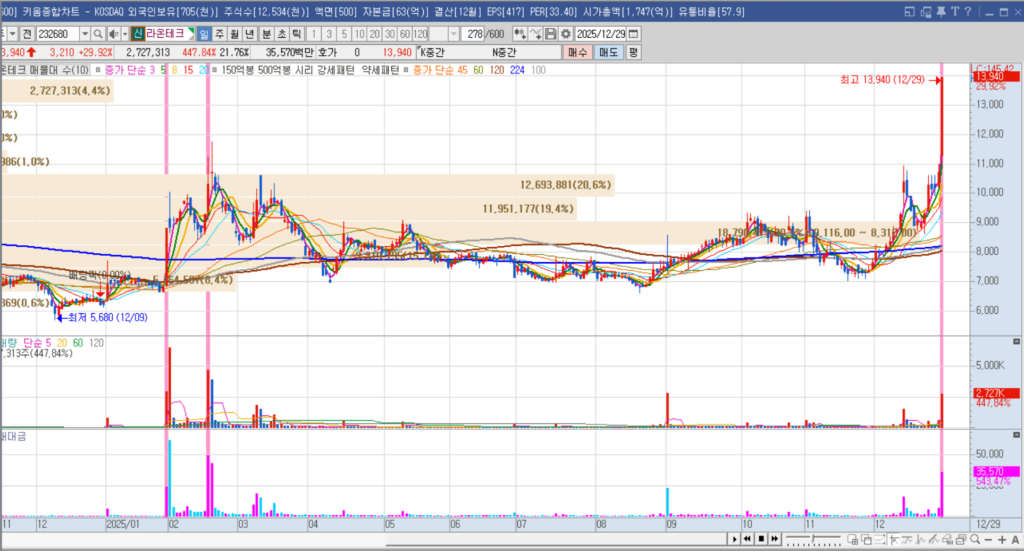Click the speaker sound icon in toolbar
The image size is (1024, 551).
(x=112, y=34)
